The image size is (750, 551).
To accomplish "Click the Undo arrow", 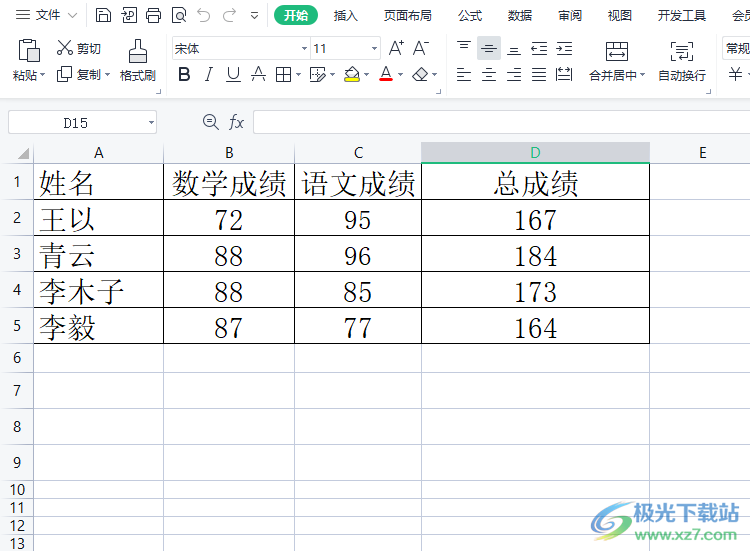I will point(204,15).
